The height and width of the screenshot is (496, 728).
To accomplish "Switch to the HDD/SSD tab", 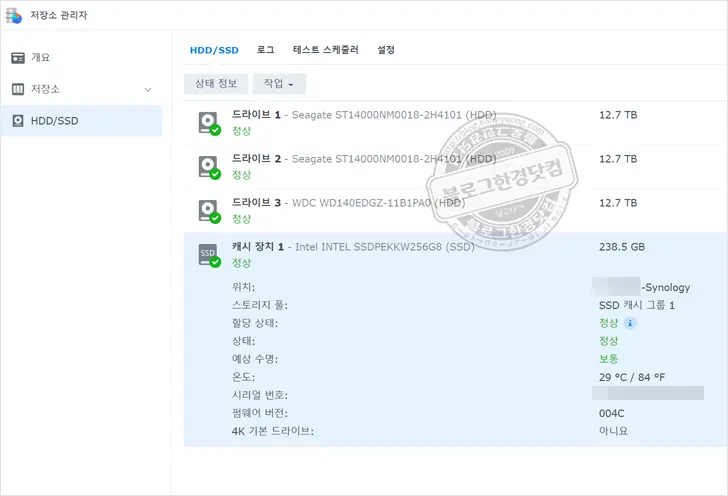I will [x=214, y=50].
